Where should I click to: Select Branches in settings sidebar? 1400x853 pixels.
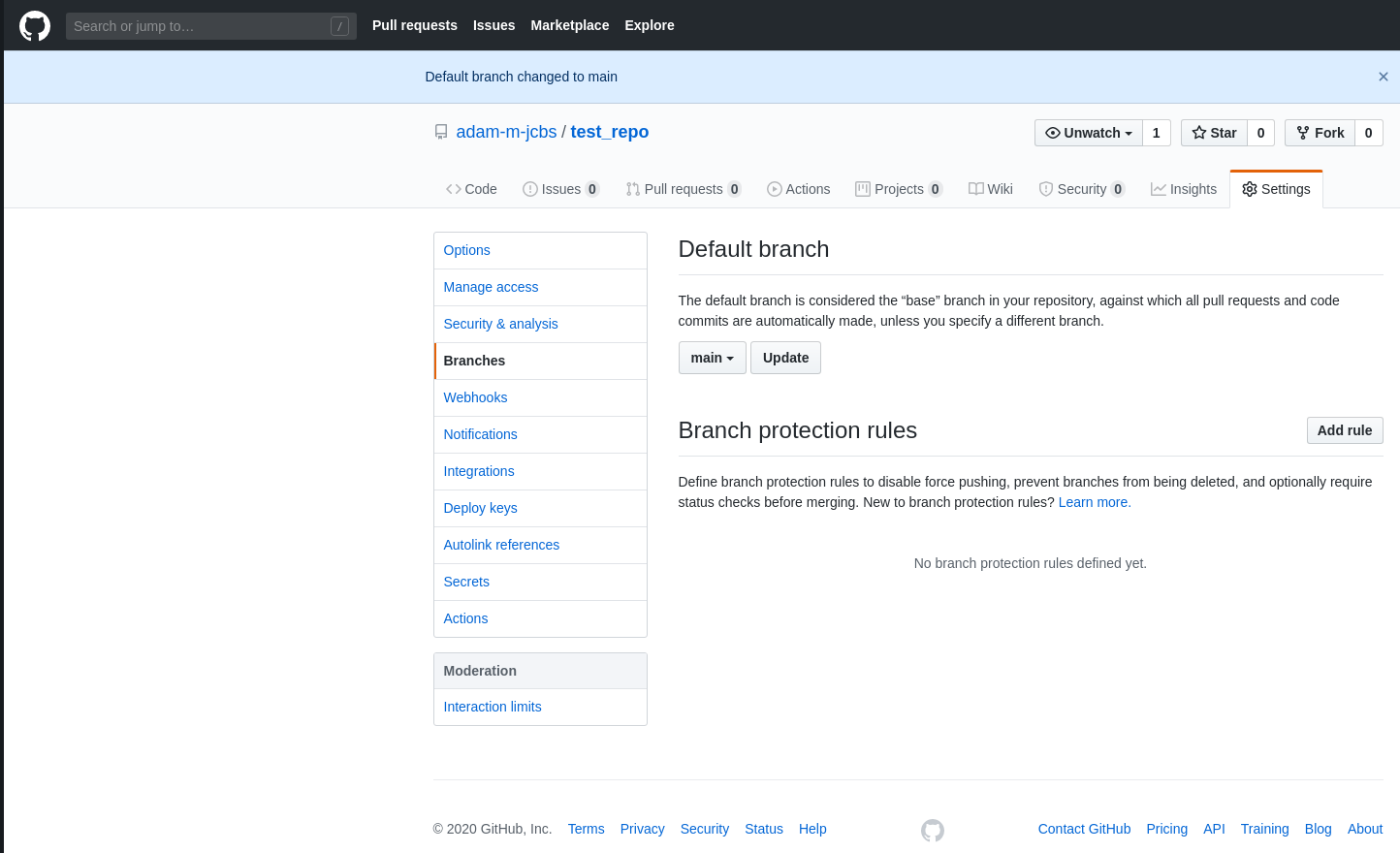540,361
